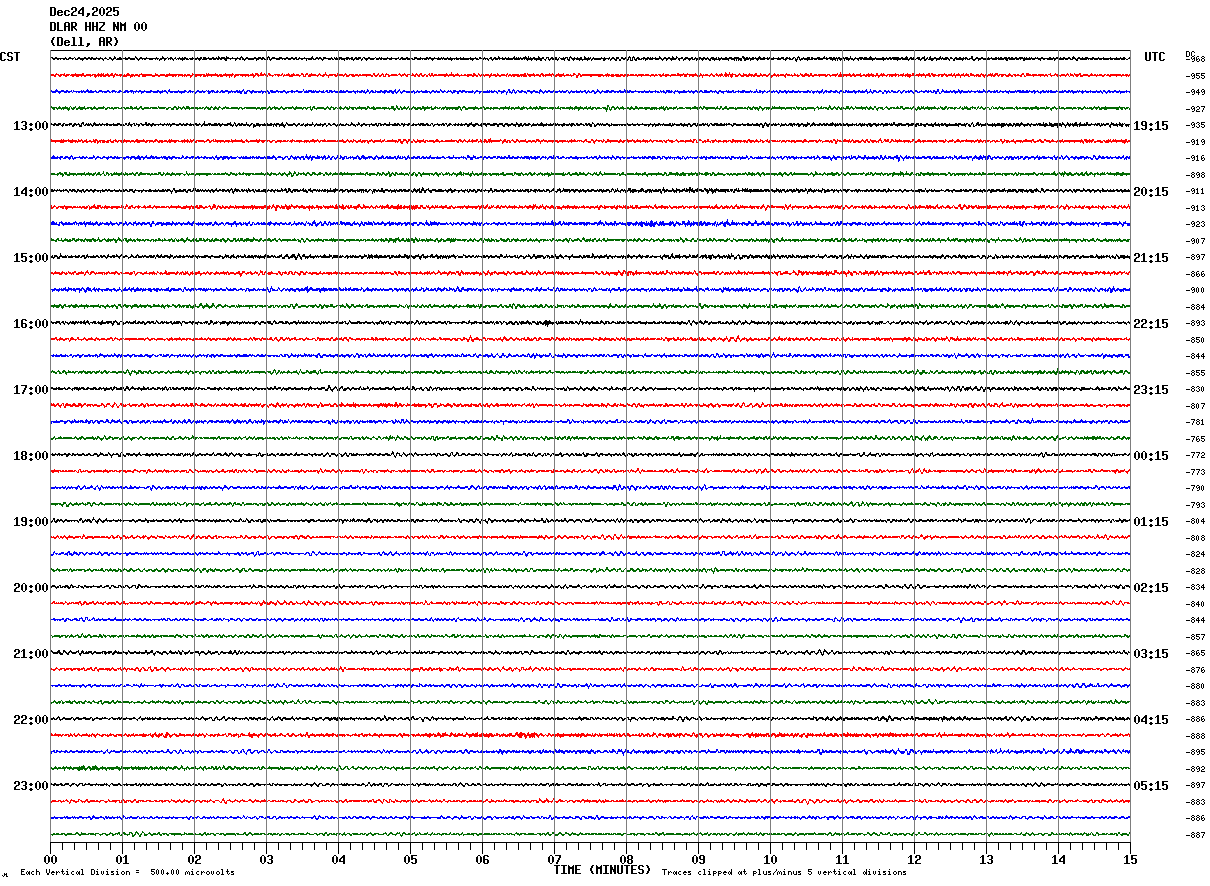Viewport: 1210px width, 886px height.
Task: Click the 04:15 UTC time label
Action: [1151, 720]
